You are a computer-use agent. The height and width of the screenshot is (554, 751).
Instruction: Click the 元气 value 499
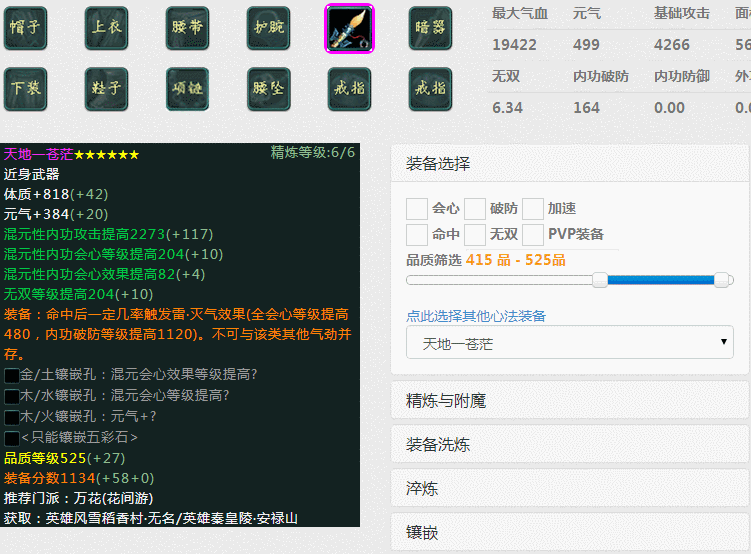tap(586, 45)
